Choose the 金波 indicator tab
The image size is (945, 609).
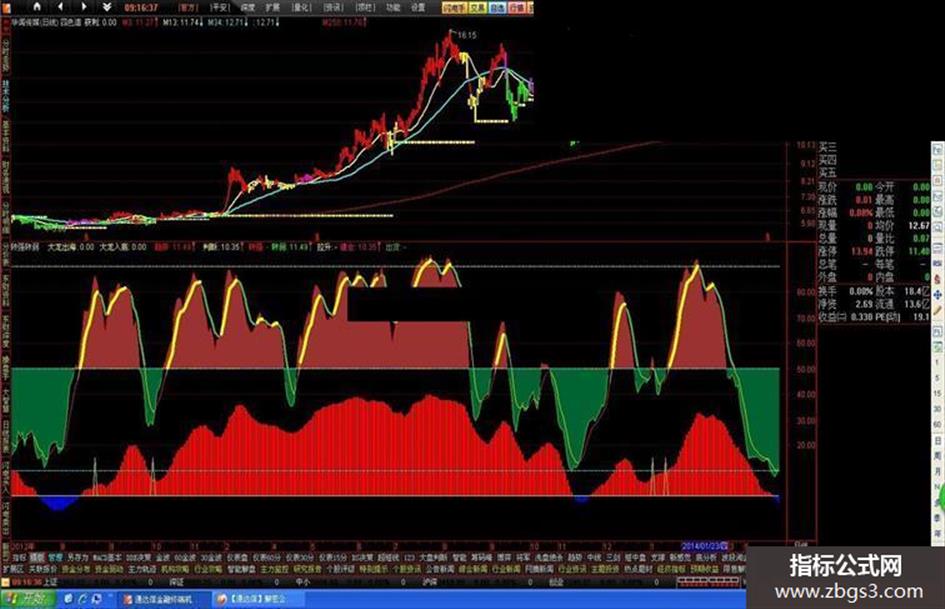point(162,558)
